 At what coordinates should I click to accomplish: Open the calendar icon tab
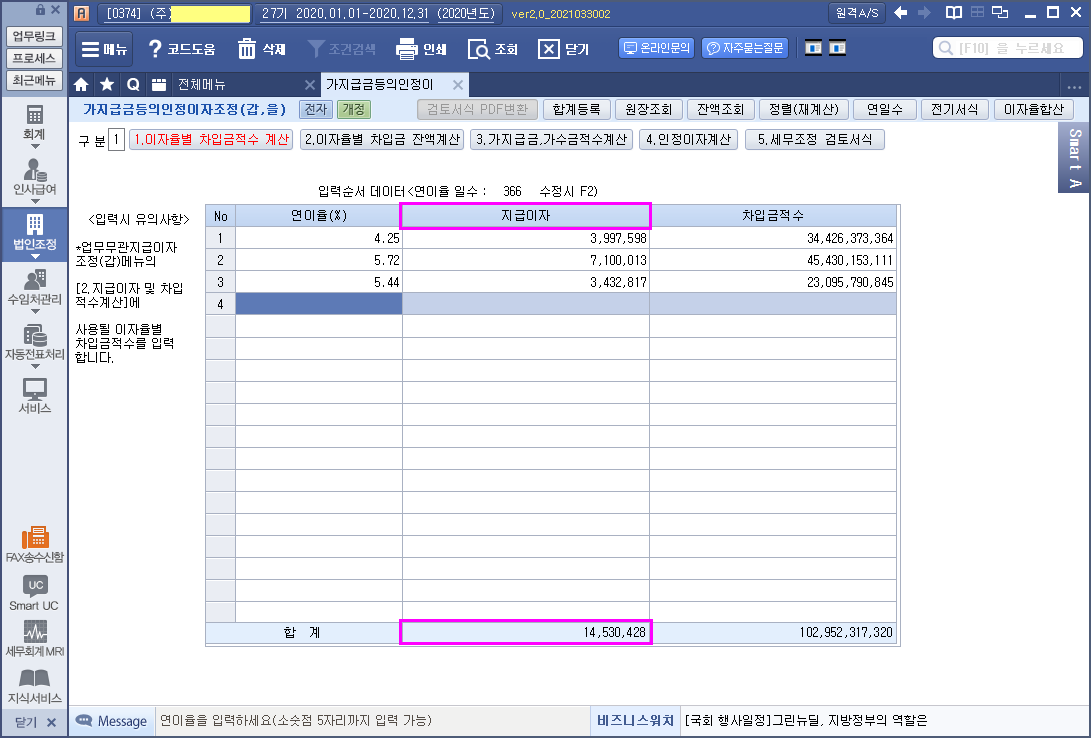(159, 84)
